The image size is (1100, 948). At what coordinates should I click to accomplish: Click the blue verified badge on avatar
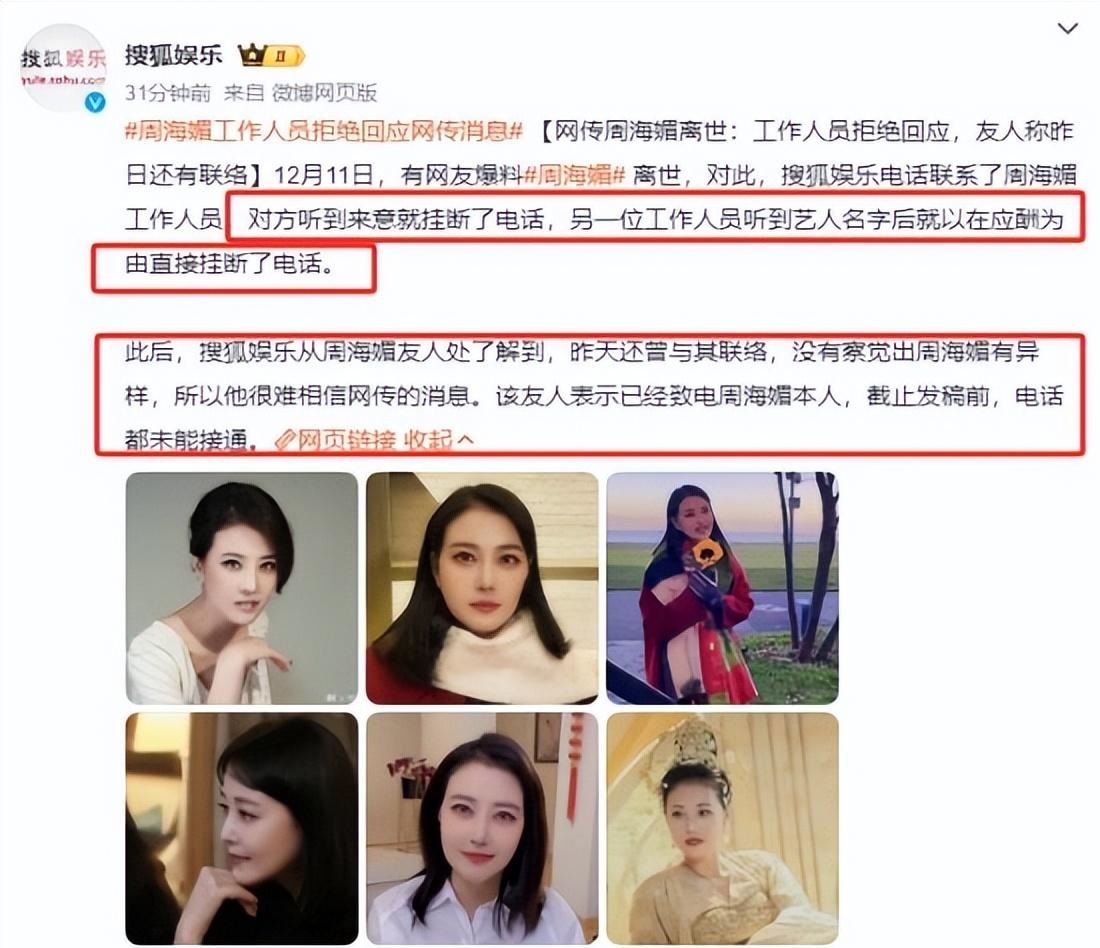point(95,102)
